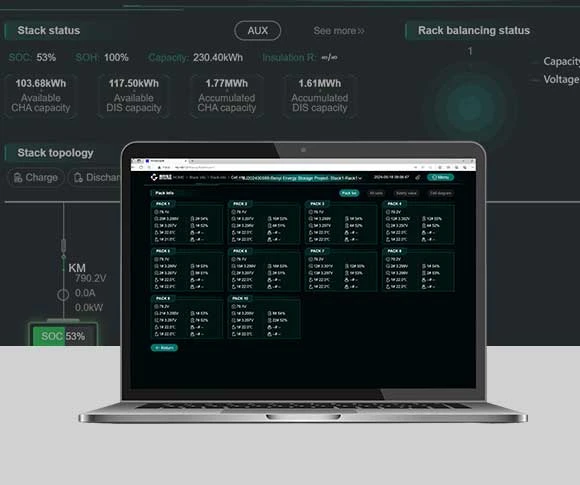580x485 pixels.
Task: Switch to the Cell diagram tab
Action: (x=441, y=193)
